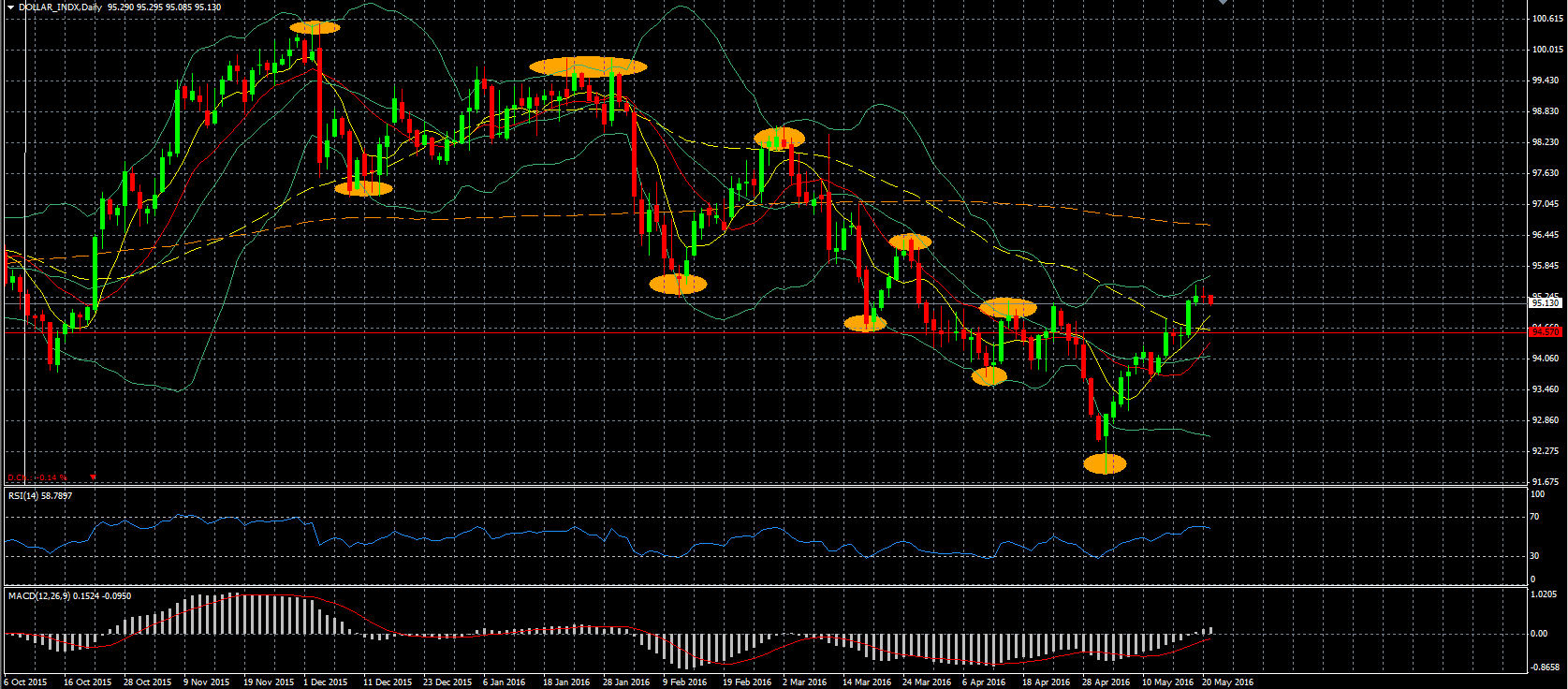Select the wide orange ellipse at the January 2016 peak
This screenshot has width=1568, height=689.
click(x=588, y=66)
